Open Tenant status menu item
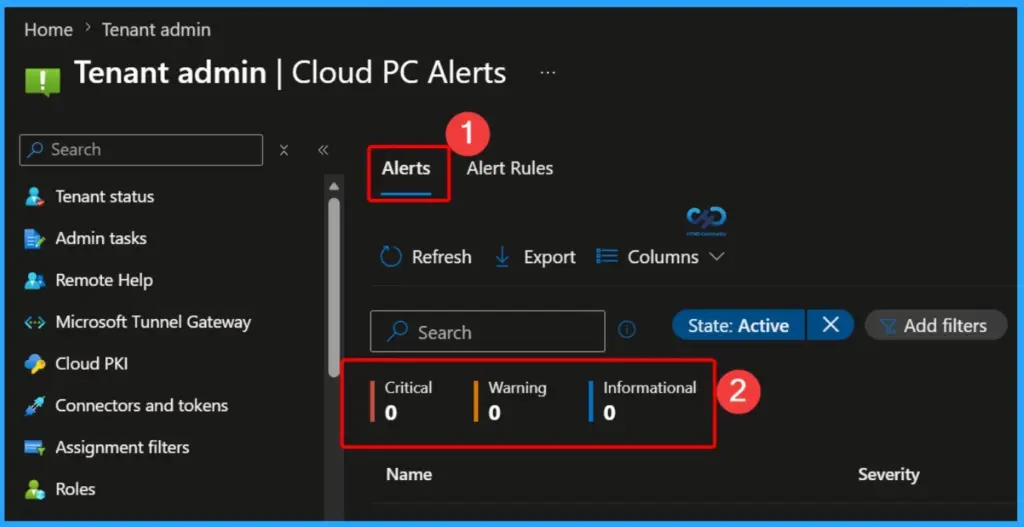This screenshot has width=1024, height=527. 105,197
